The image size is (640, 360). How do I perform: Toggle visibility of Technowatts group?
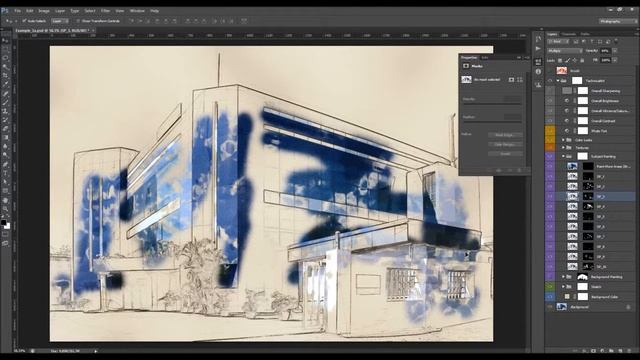click(550, 81)
